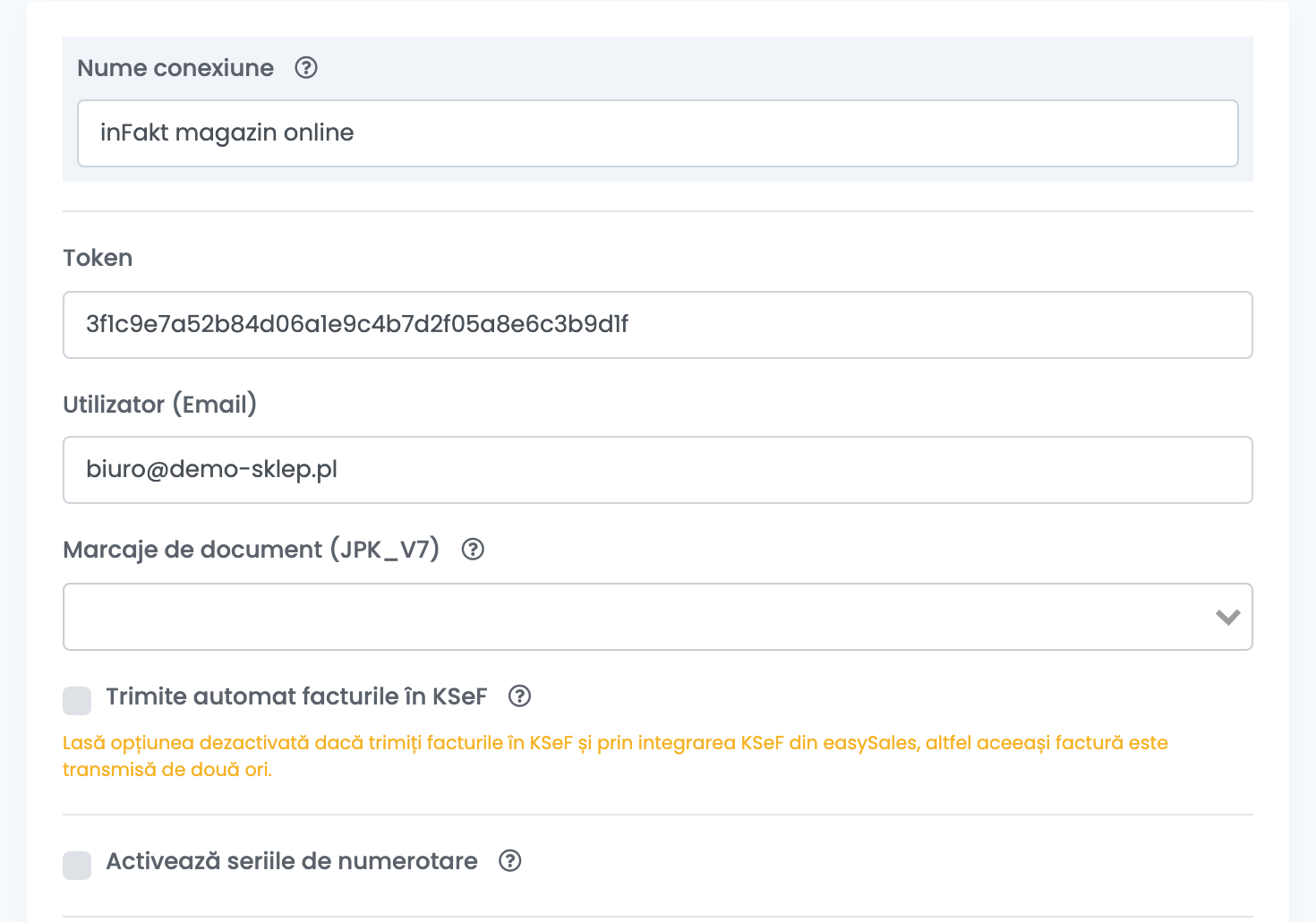This screenshot has height=922, width=1316.
Task: Show help for Trimite automat facturile în KSeF
Action: pos(520,696)
